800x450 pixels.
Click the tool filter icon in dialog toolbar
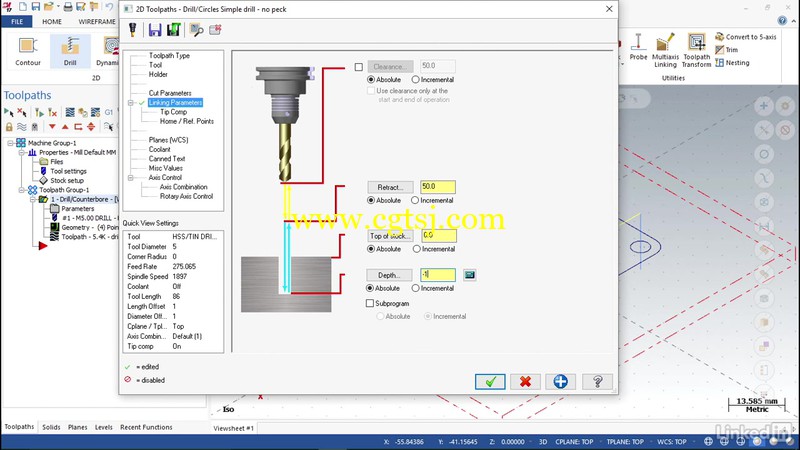coord(133,30)
